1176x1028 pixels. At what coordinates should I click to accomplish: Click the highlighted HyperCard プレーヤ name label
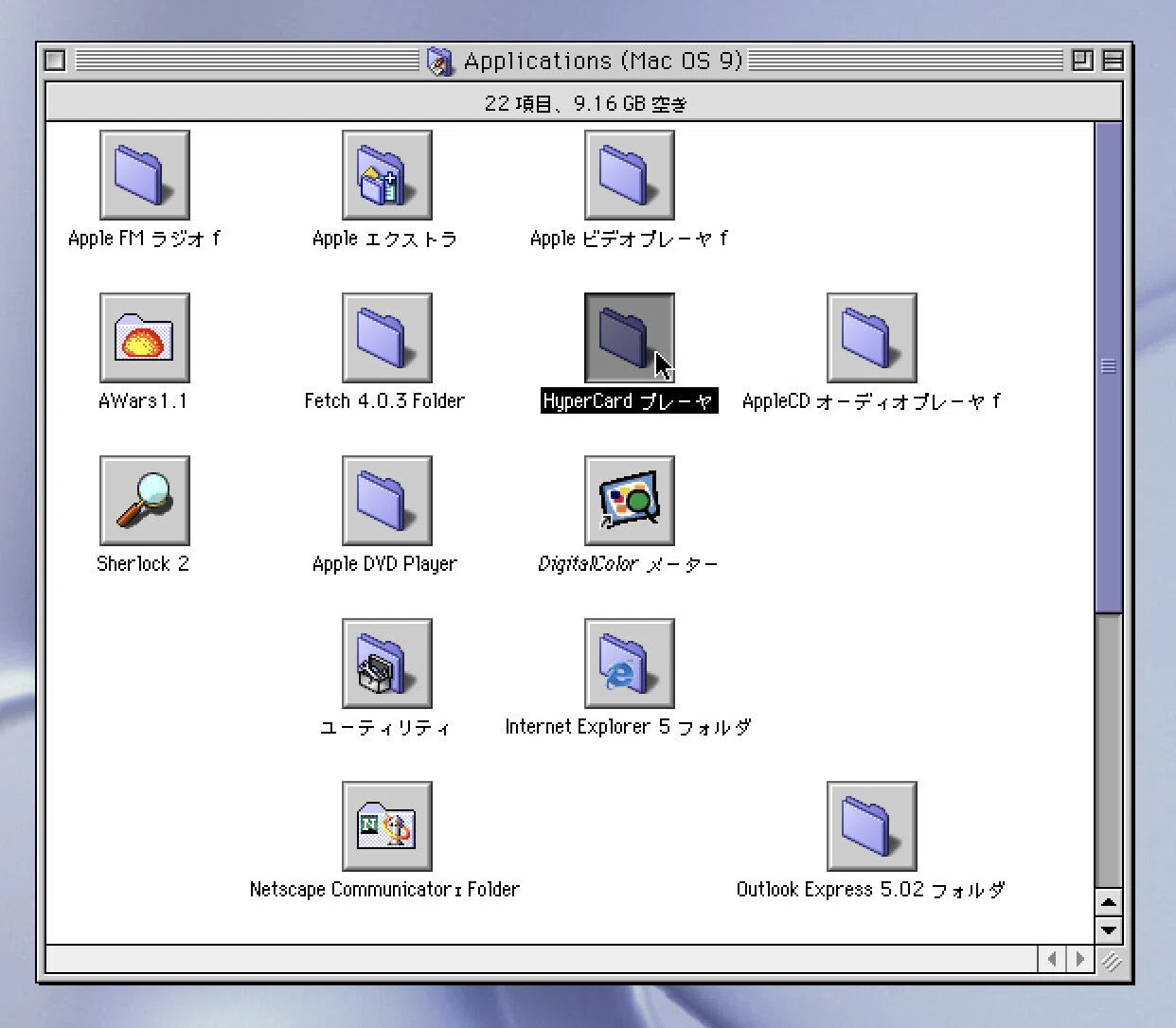click(x=629, y=401)
